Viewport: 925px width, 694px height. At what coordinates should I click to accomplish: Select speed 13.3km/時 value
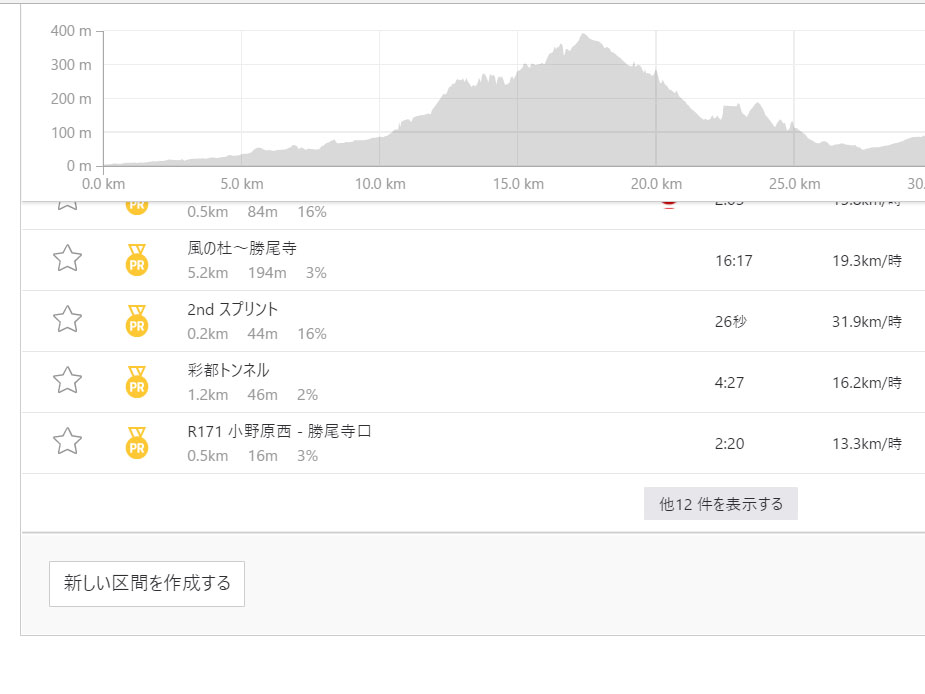[x=867, y=444]
